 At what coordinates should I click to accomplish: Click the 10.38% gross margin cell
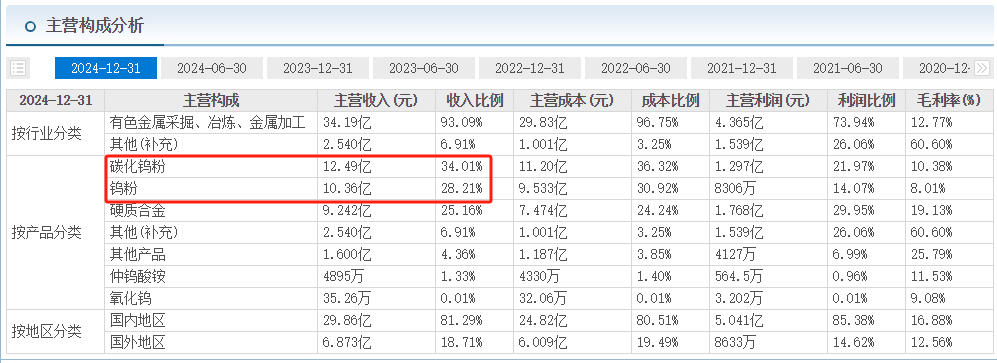pos(931,167)
